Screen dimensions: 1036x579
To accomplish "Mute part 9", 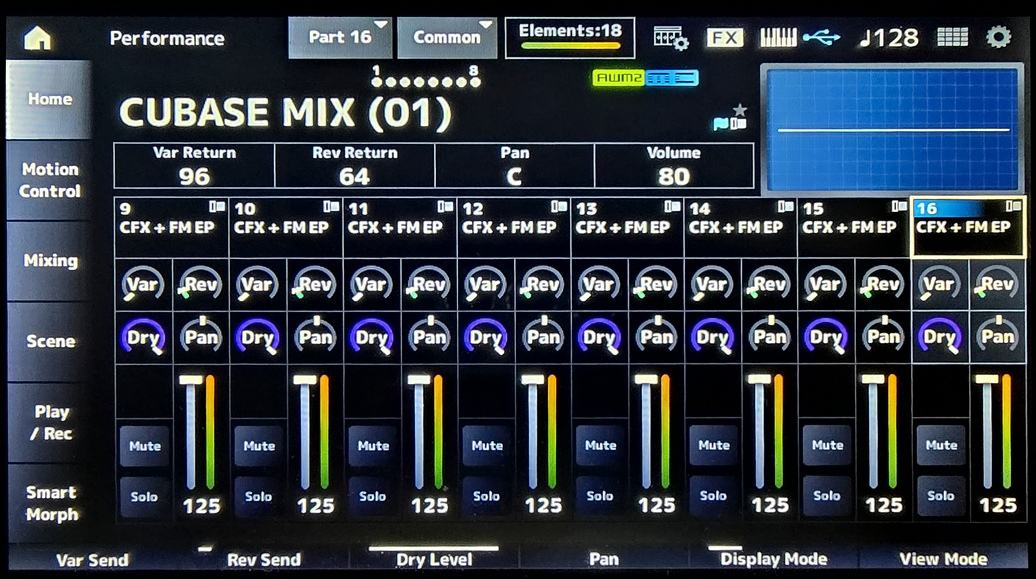I will 145,446.
